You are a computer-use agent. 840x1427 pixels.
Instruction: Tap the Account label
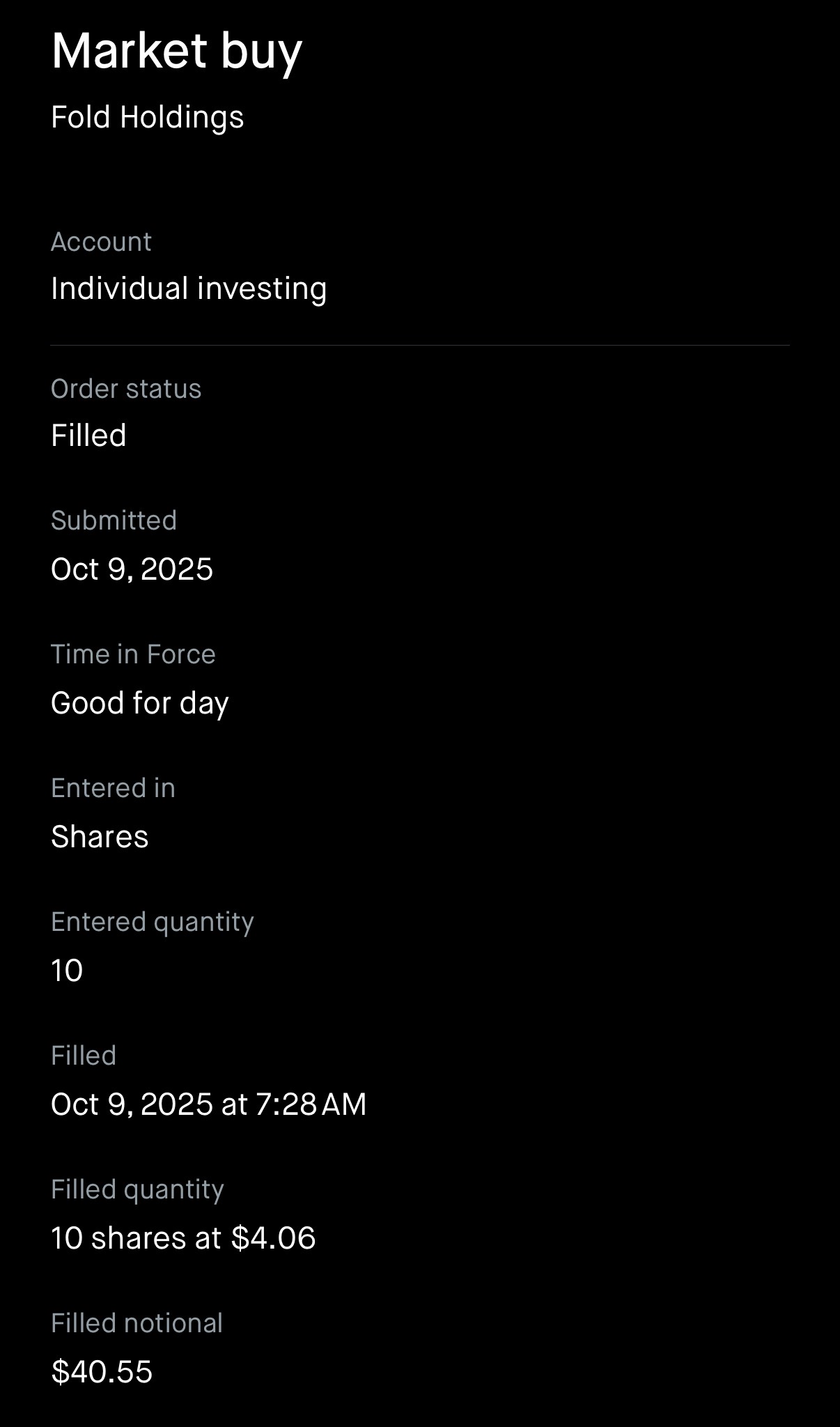tap(101, 242)
